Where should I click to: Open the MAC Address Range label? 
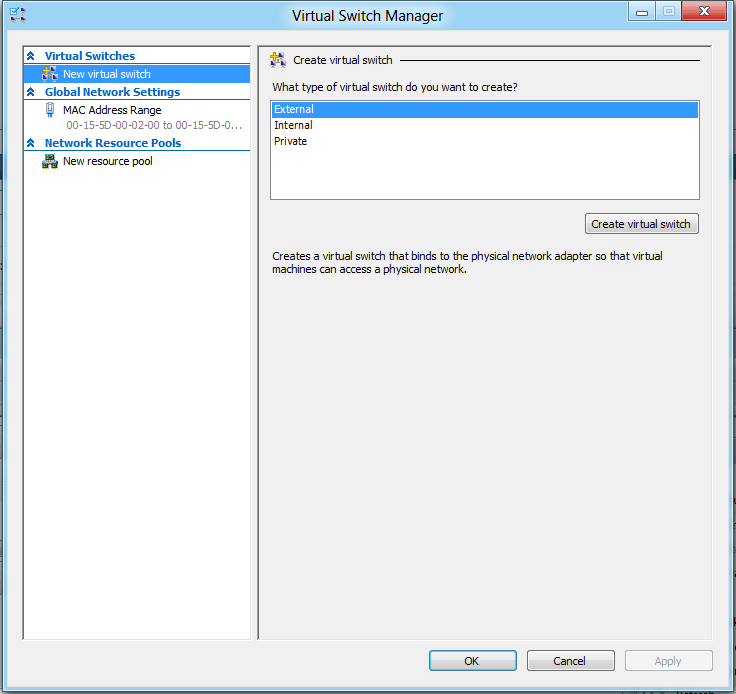112,111
